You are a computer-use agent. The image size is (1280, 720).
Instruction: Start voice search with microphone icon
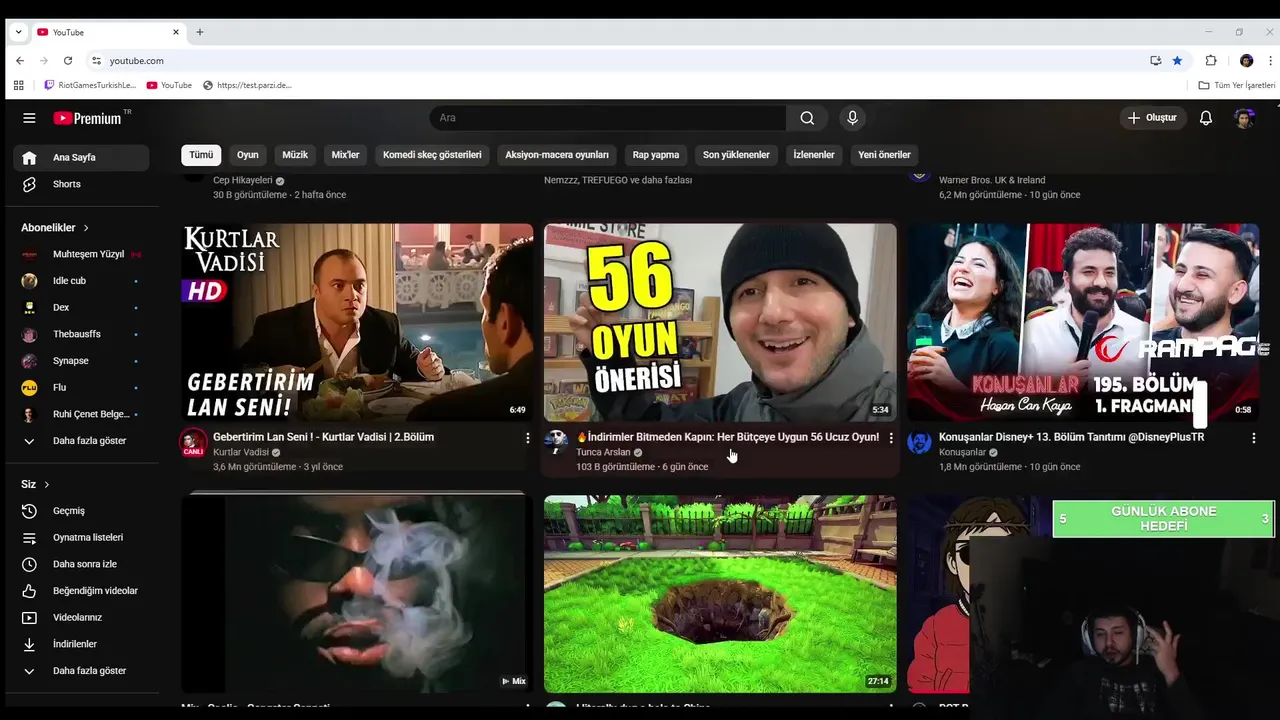click(852, 118)
